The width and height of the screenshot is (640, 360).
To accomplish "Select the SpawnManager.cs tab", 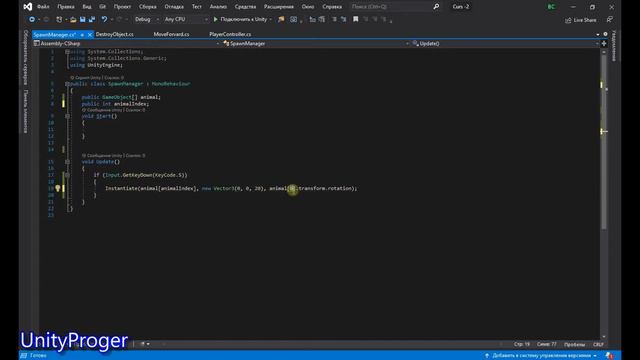I will click(x=54, y=35).
